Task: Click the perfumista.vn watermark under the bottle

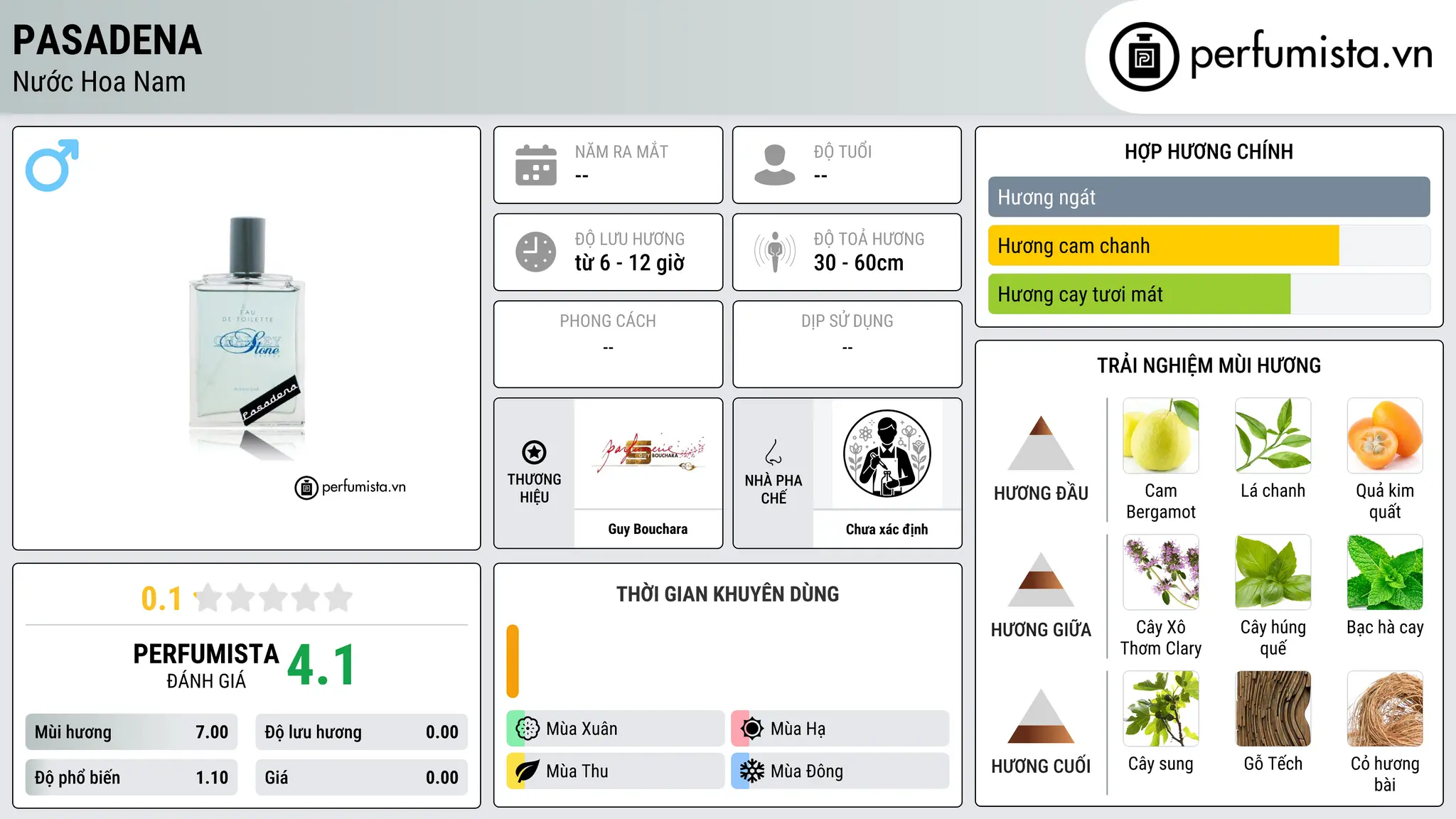Action: (x=350, y=487)
